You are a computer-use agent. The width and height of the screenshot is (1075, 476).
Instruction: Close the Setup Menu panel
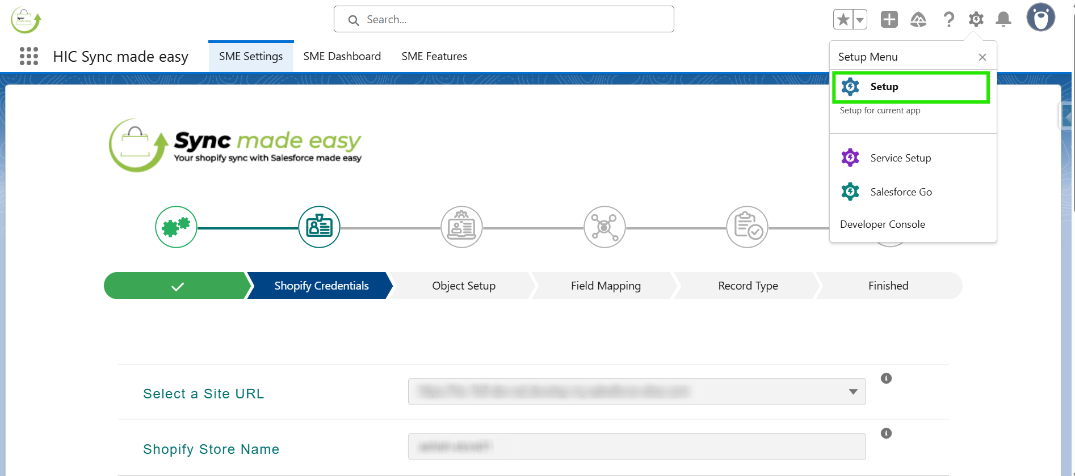(x=982, y=57)
